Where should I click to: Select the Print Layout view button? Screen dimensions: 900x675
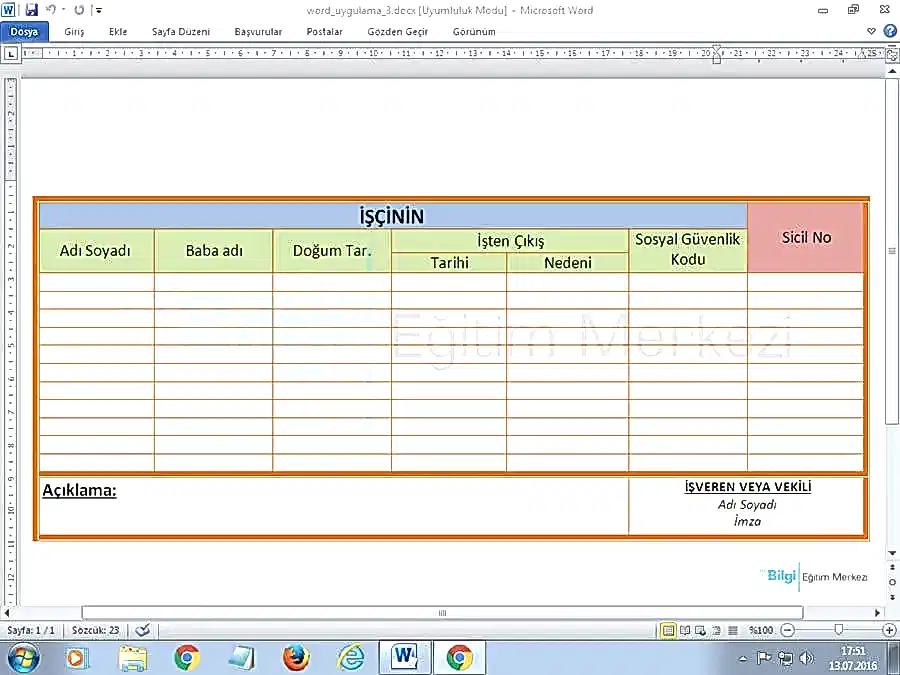point(668,630)
